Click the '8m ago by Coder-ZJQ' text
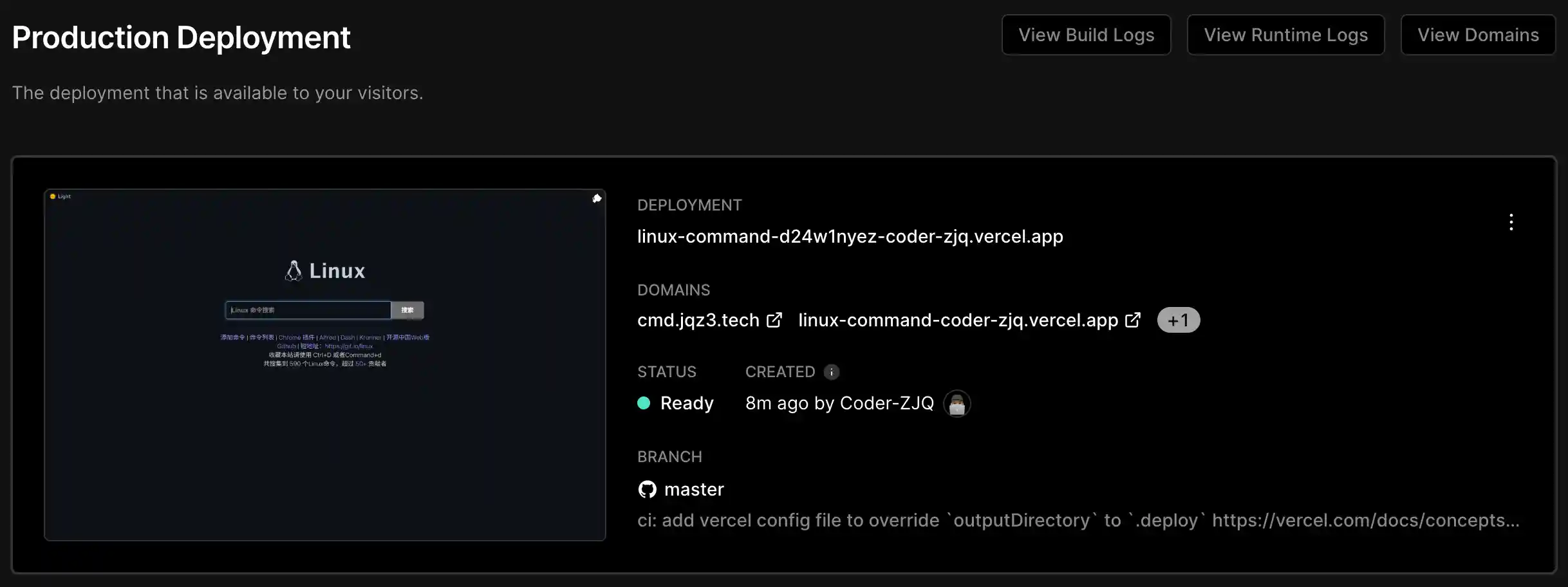Screen dimensions: 1568x587 (x=839, y=403)
